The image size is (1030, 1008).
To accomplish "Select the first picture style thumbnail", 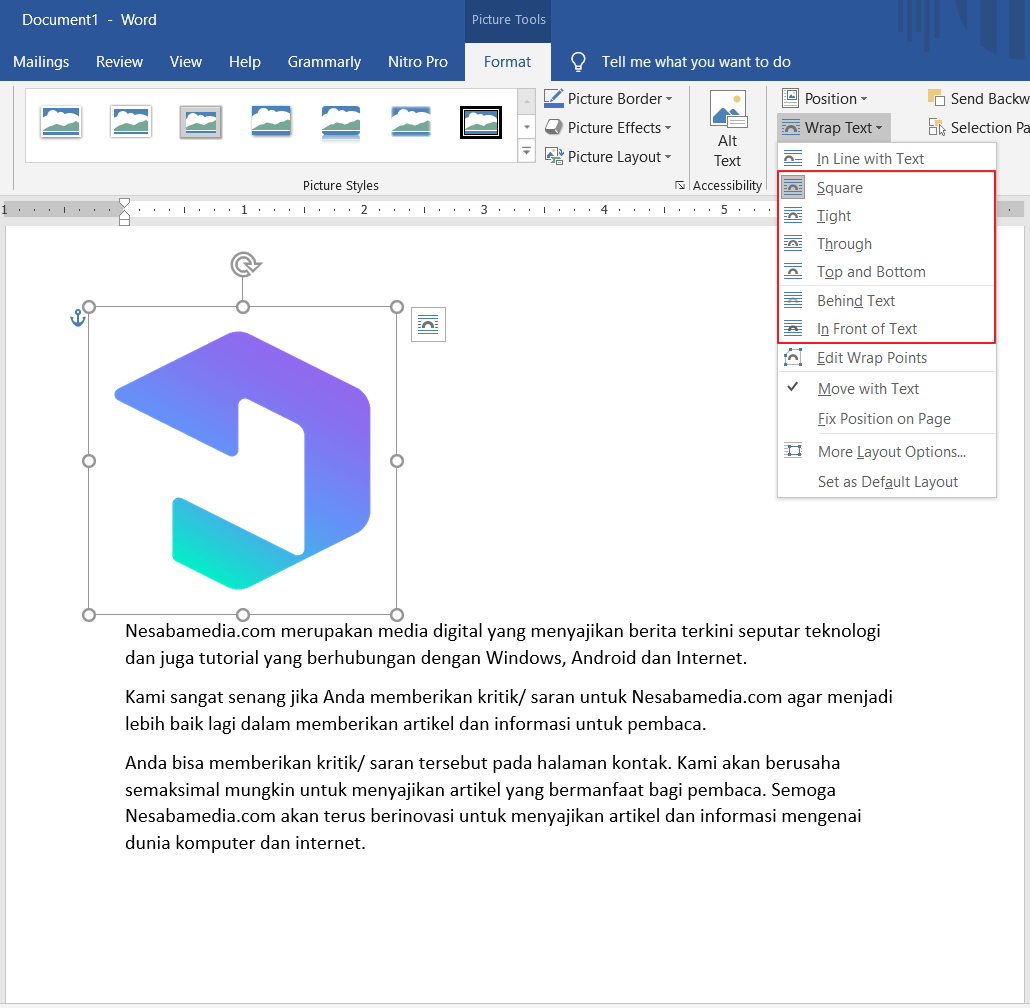I will tap(61, 122).
